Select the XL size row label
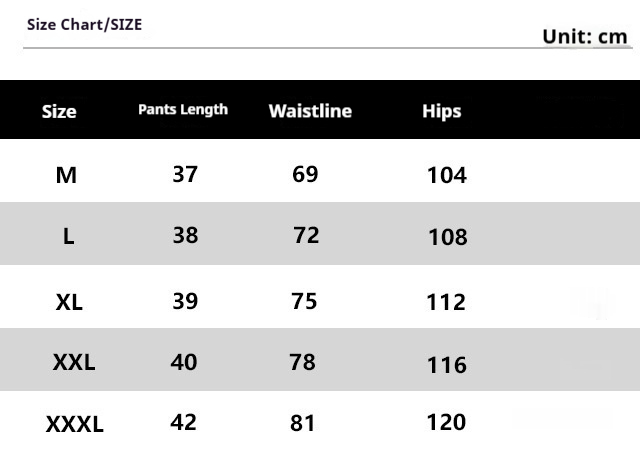640x456 pixels. click(69, 303)
